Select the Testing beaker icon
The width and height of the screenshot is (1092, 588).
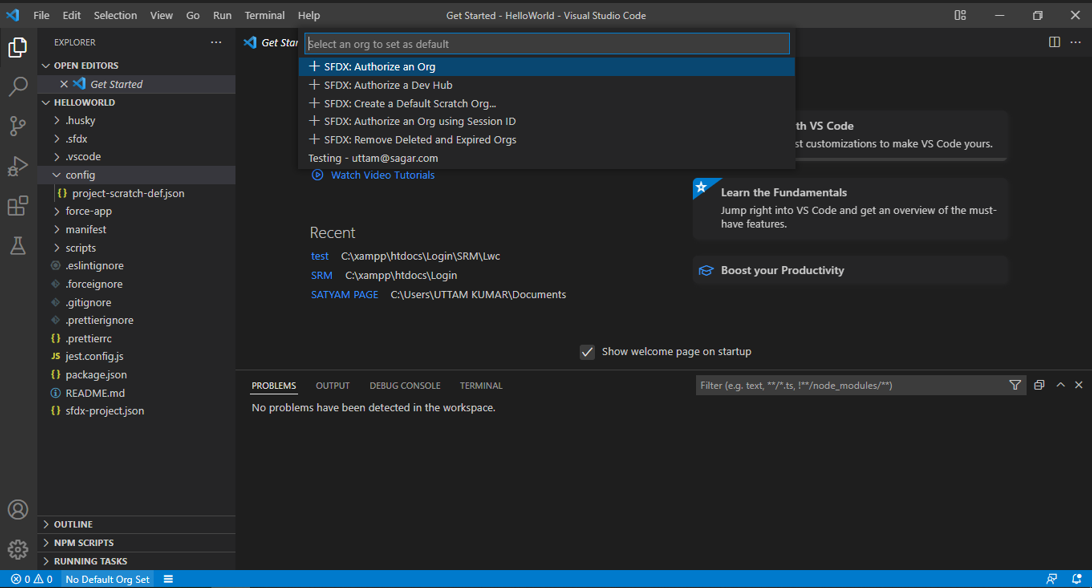(x=17, y=245)
